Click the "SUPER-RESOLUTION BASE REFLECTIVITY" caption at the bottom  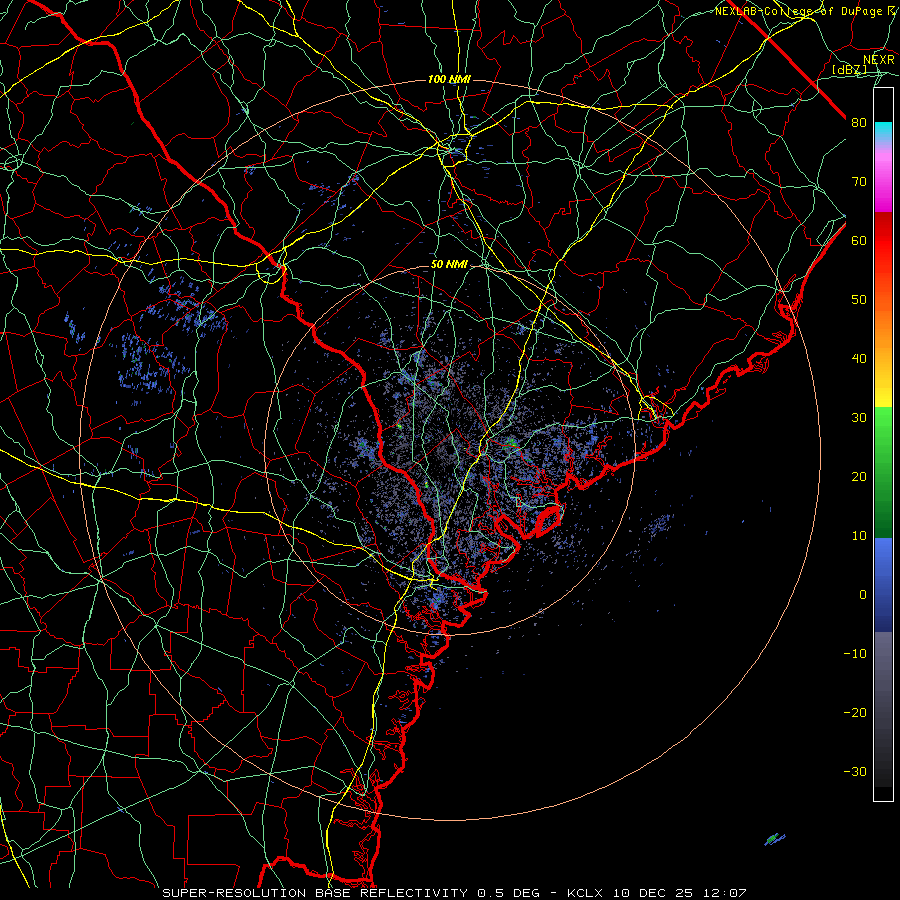pos(313,893)
